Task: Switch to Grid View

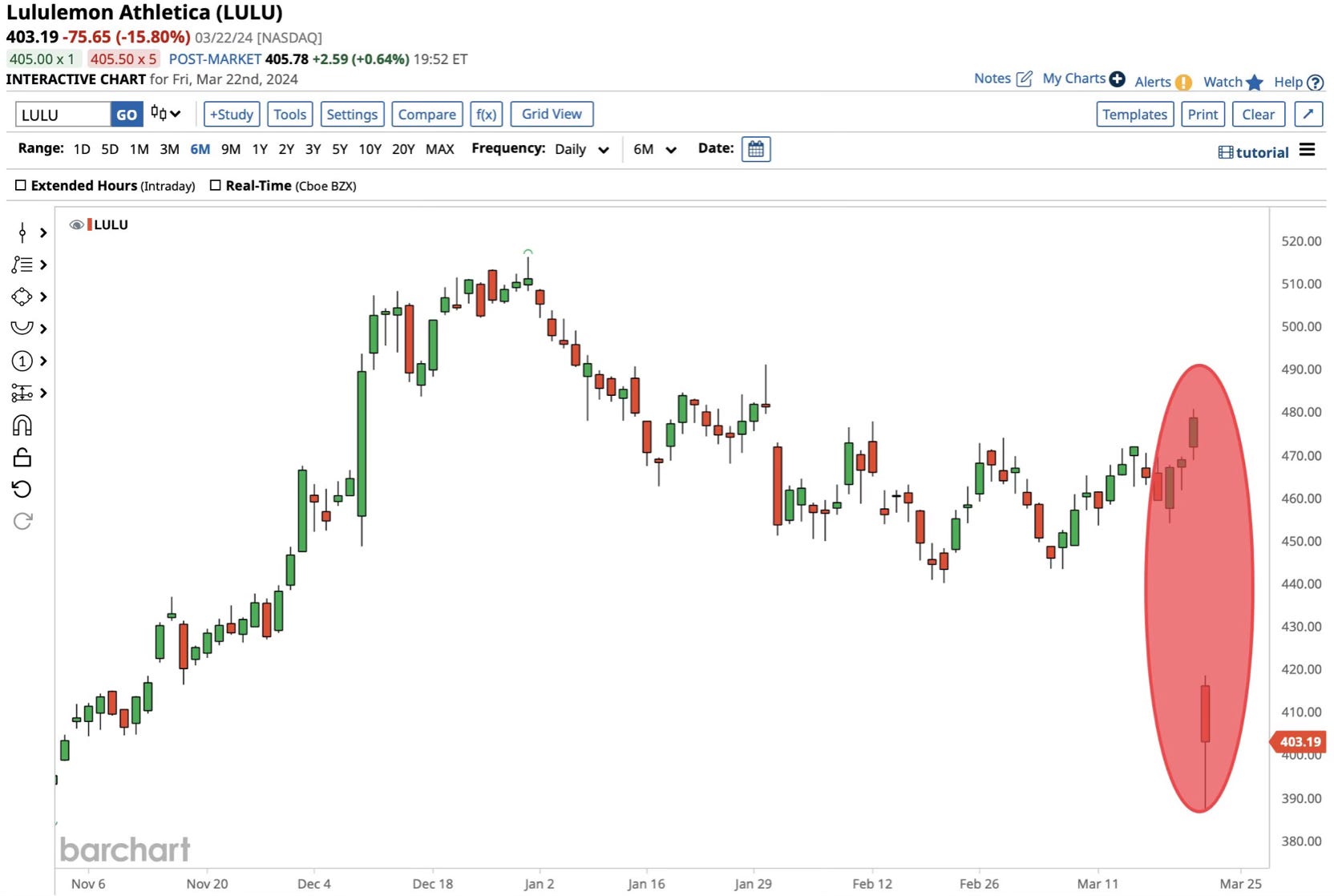Action: coord(552,114)
